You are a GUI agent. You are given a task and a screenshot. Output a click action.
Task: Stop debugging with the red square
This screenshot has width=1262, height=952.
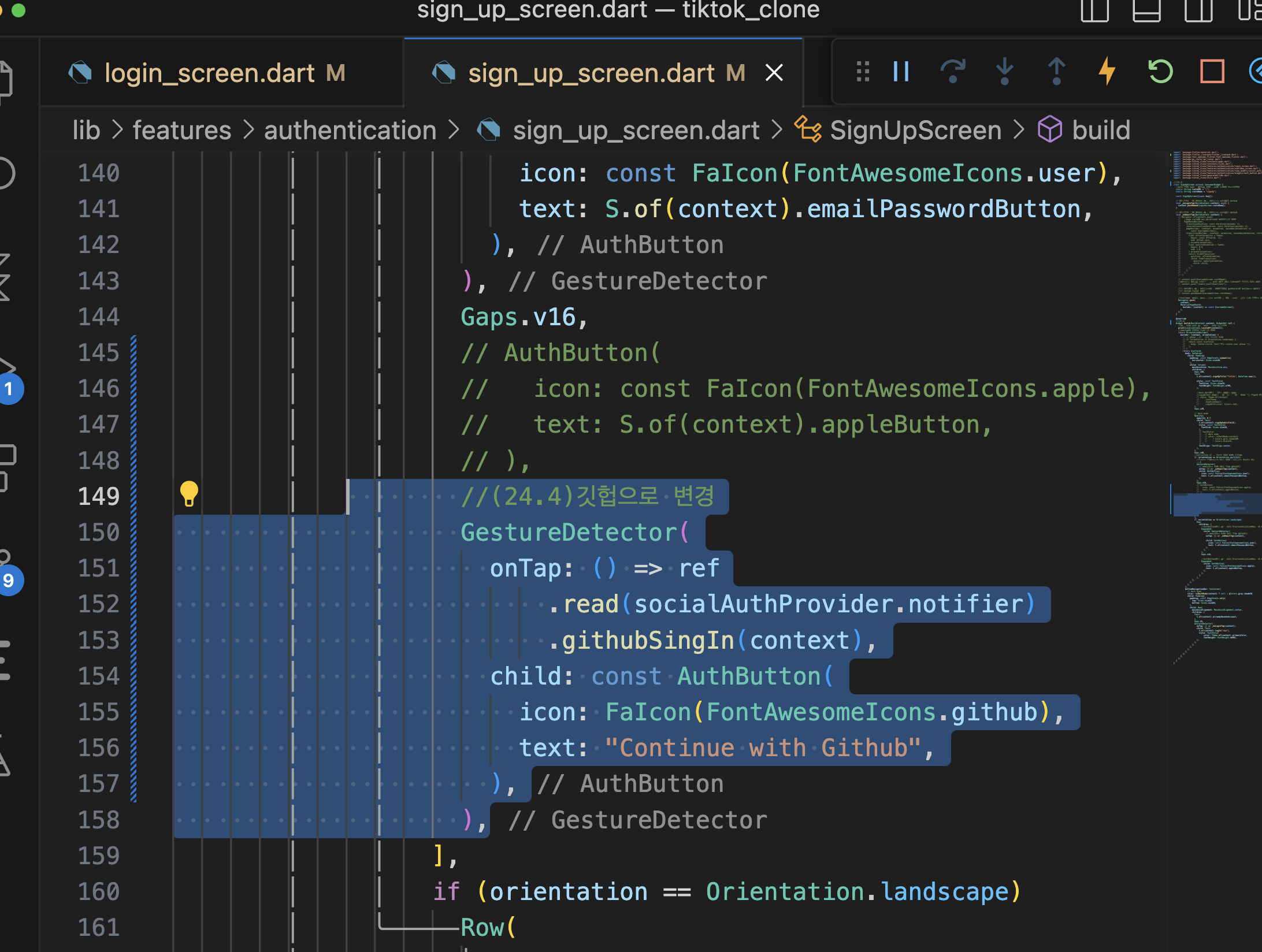tap(1212, 72)
